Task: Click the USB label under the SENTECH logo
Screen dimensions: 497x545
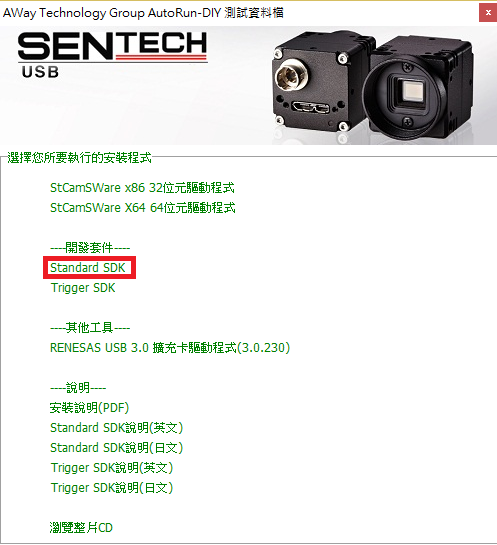Action: click(40, 72)
